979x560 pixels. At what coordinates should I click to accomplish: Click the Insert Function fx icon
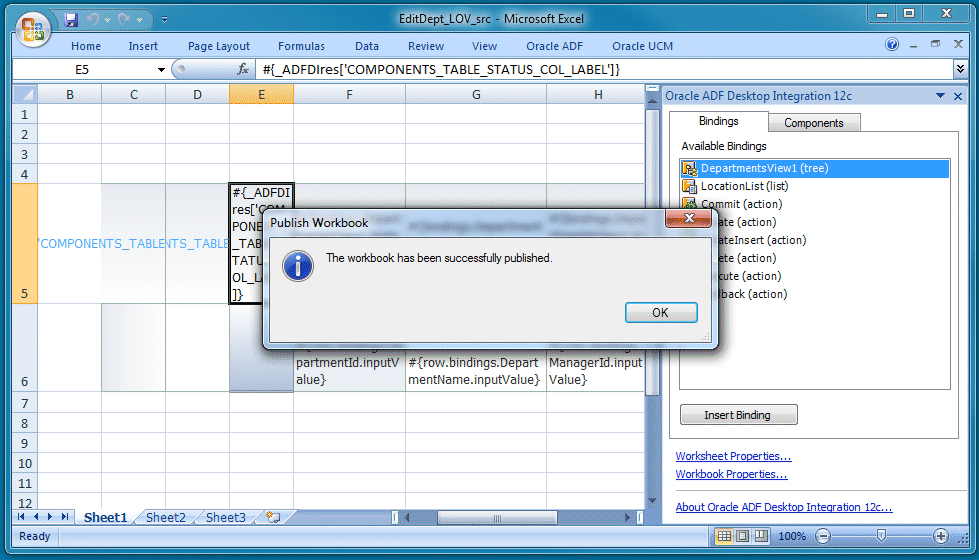[x=243, y=70]
